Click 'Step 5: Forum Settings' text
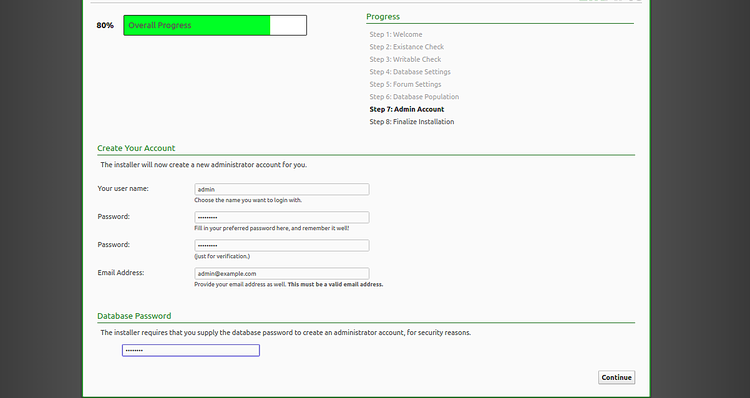 [x=405, y=84]
